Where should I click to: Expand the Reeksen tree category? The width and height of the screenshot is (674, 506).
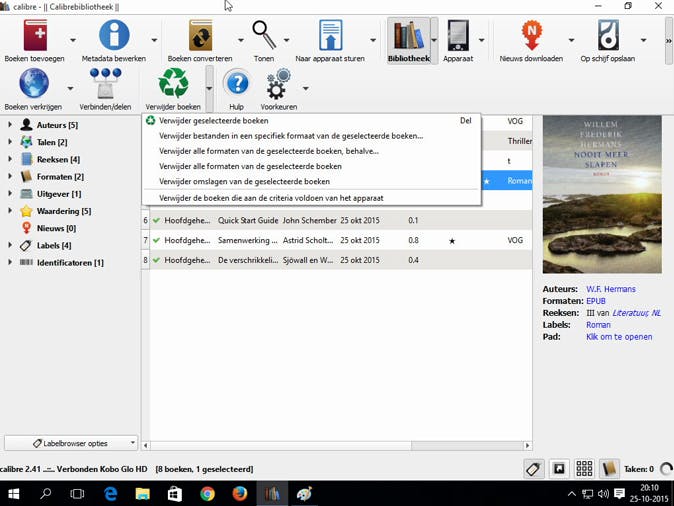click(x=10, y=159)
